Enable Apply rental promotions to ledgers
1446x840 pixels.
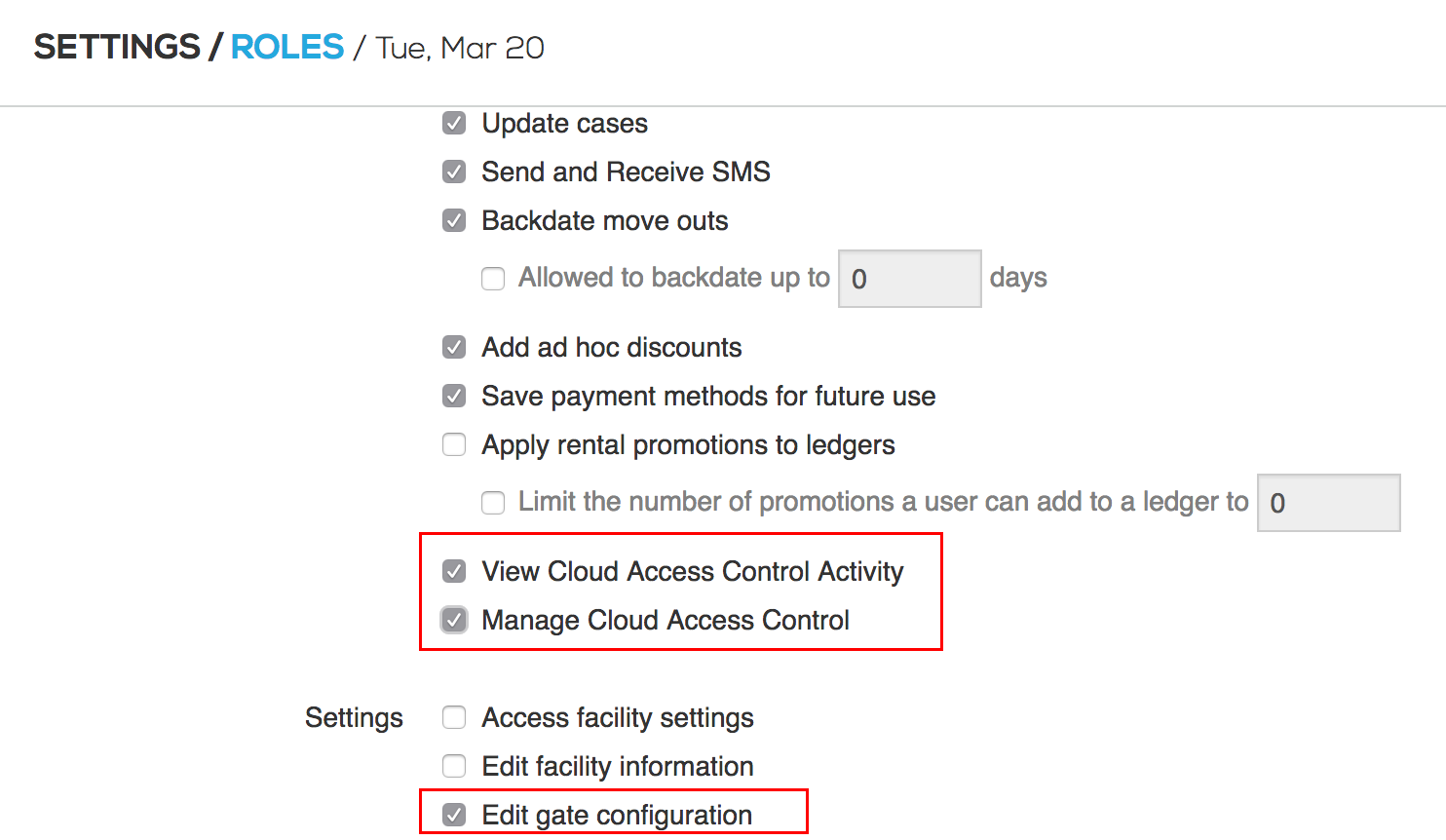(x=454, y=445)
